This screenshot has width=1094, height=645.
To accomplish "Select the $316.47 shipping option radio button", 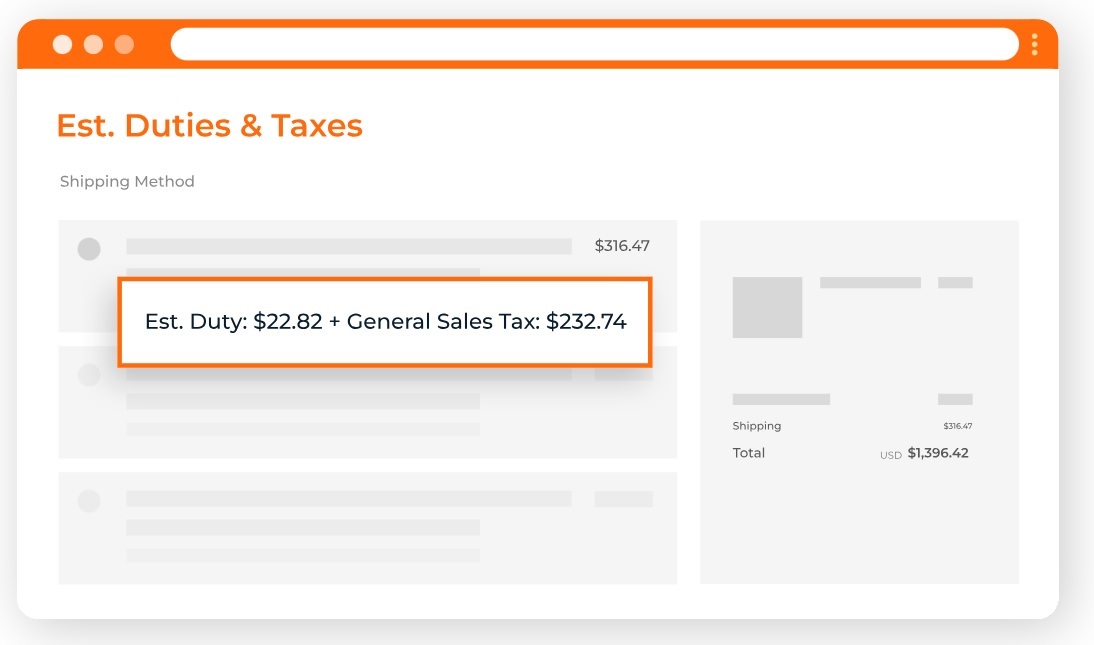I will click(x=89, y=249).
